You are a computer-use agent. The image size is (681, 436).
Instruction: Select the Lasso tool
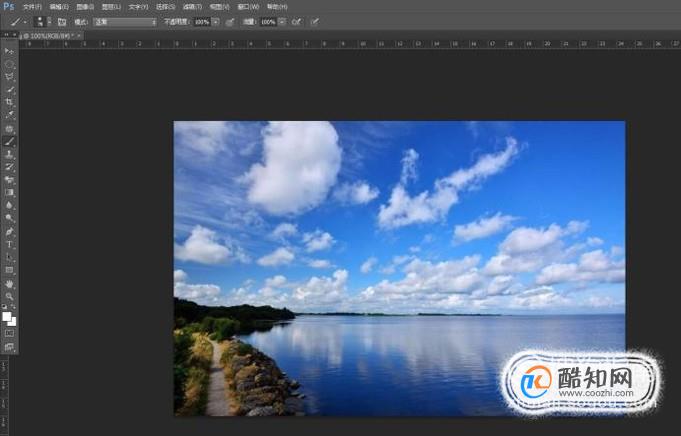(x=9, y=77)
